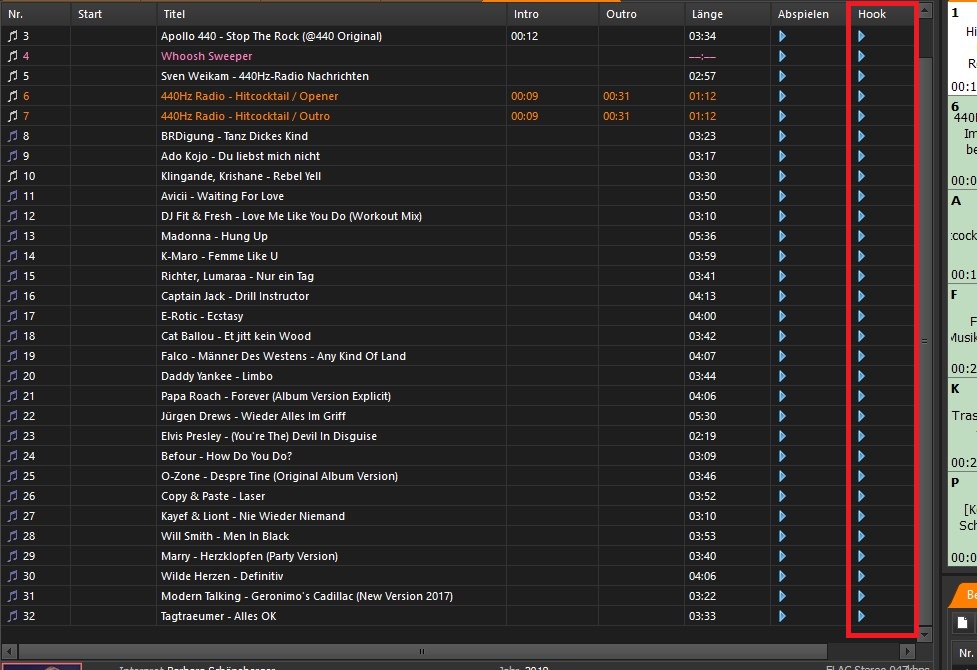Click the Abspielen column header
This screenshot has height=670, width=977.
809,14
